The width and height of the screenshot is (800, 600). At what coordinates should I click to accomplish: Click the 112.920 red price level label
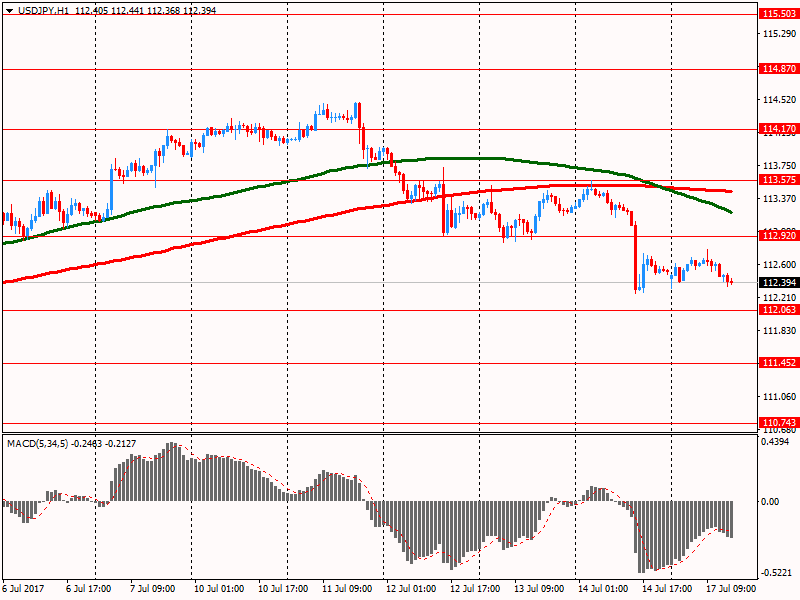click(x=779, y=235)
